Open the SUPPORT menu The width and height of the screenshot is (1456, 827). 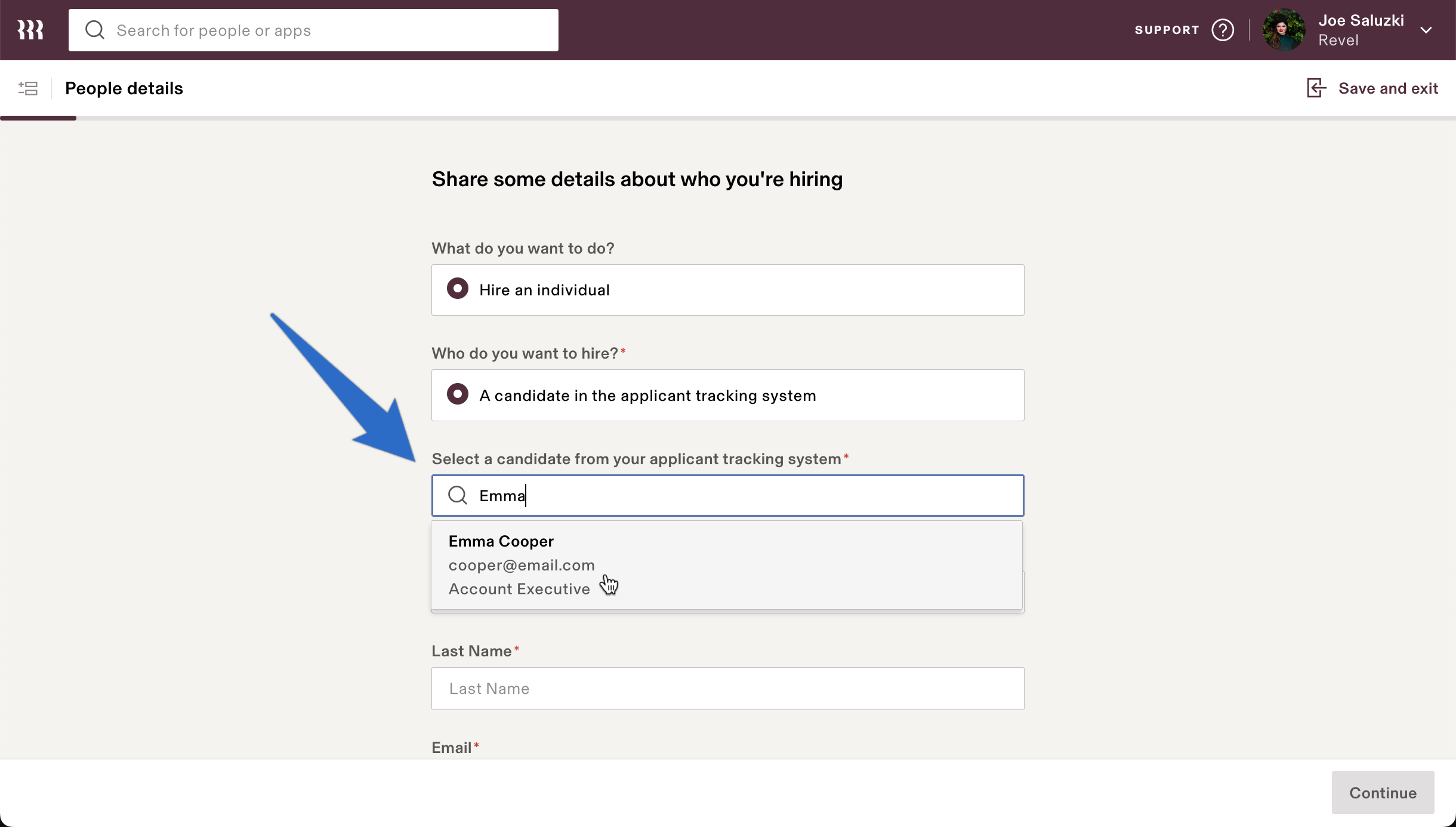[x=1165, y=29]
